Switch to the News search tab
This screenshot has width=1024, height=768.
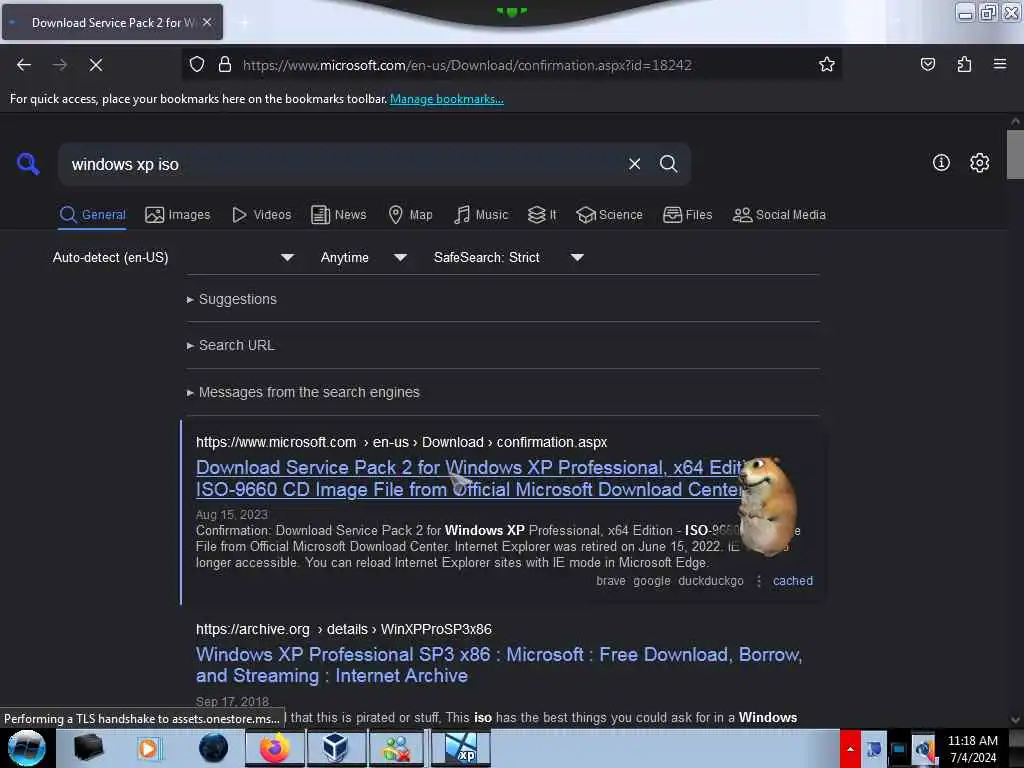pyautogui.click(x=338, y=214)
